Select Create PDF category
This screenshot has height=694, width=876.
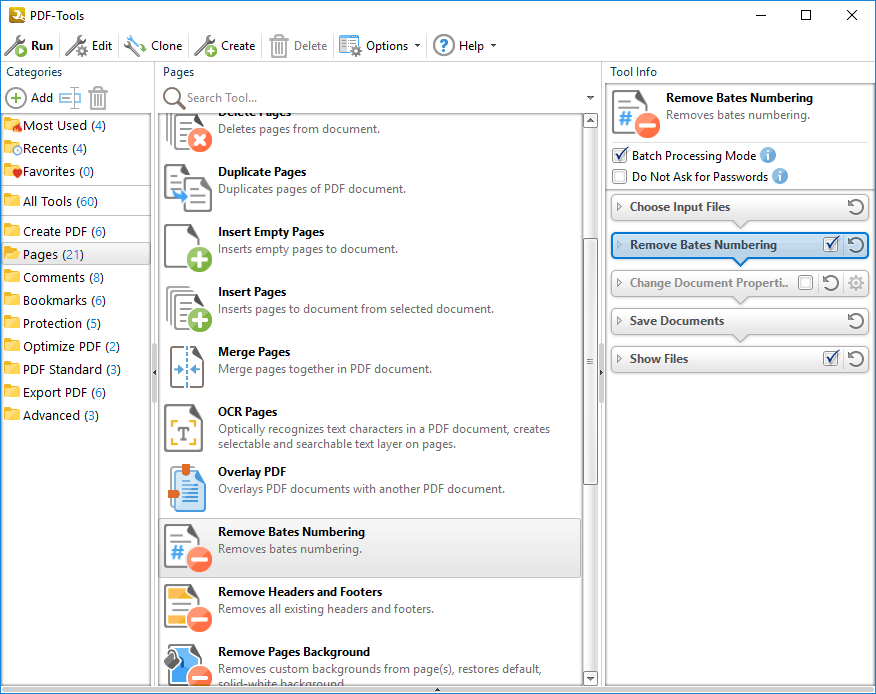75,231
